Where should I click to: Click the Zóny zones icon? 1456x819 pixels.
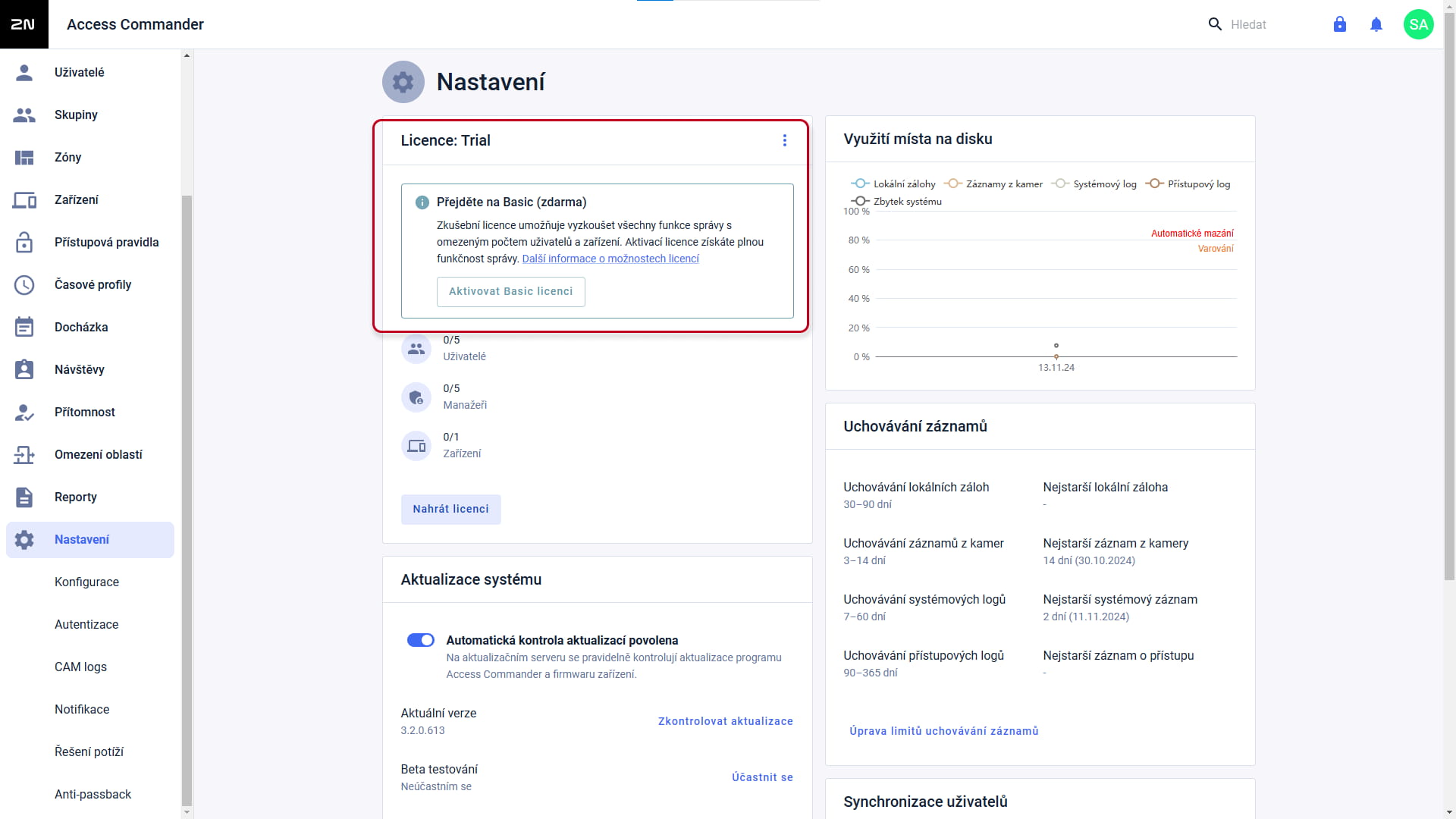[24, 157]
